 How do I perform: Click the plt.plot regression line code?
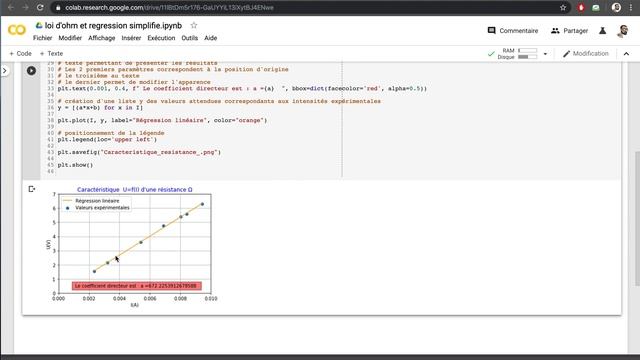pos(162,120)
